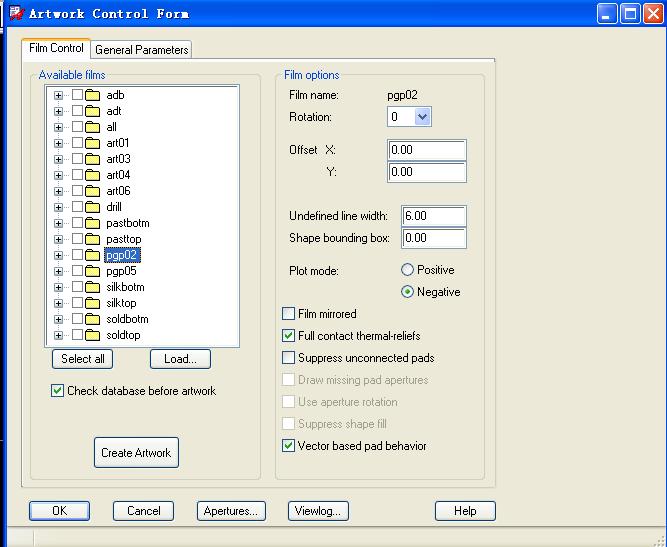Image resolution: width=667 pixels, height=547 pixels.
Task: Open the Rotation dropdown
Action: (x=422, y=117)
